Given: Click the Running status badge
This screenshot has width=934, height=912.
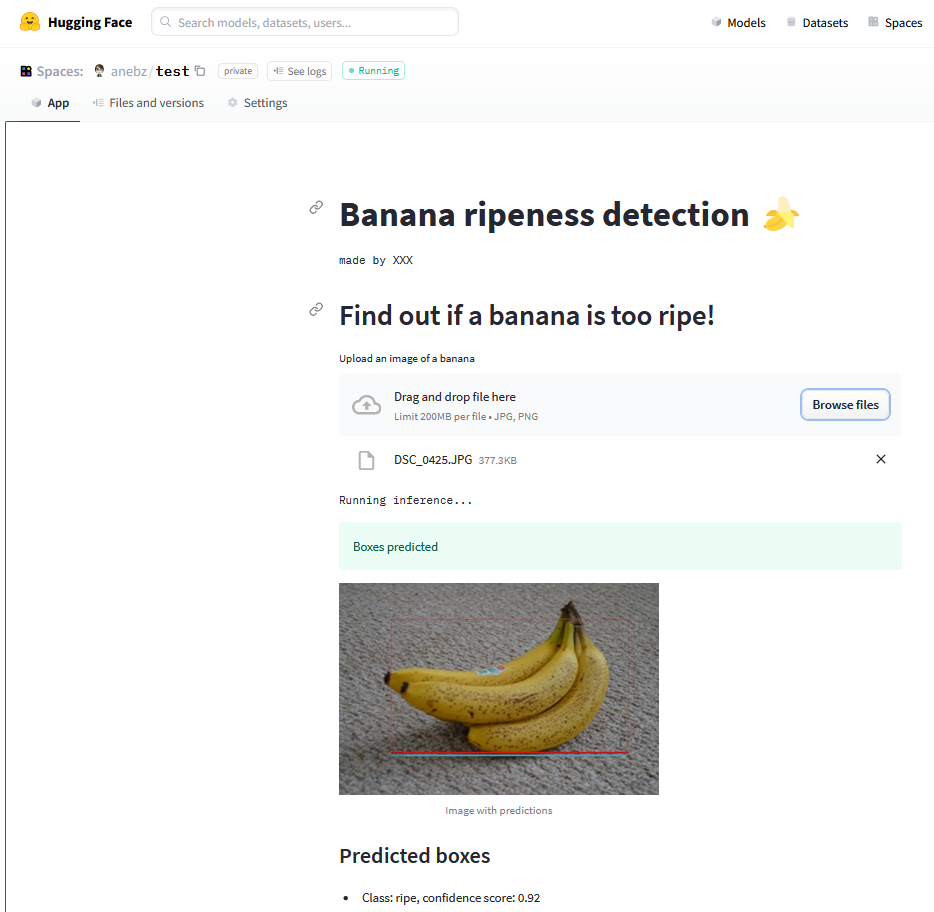Looking at the screenshot, I should click(x=373, y=70).
